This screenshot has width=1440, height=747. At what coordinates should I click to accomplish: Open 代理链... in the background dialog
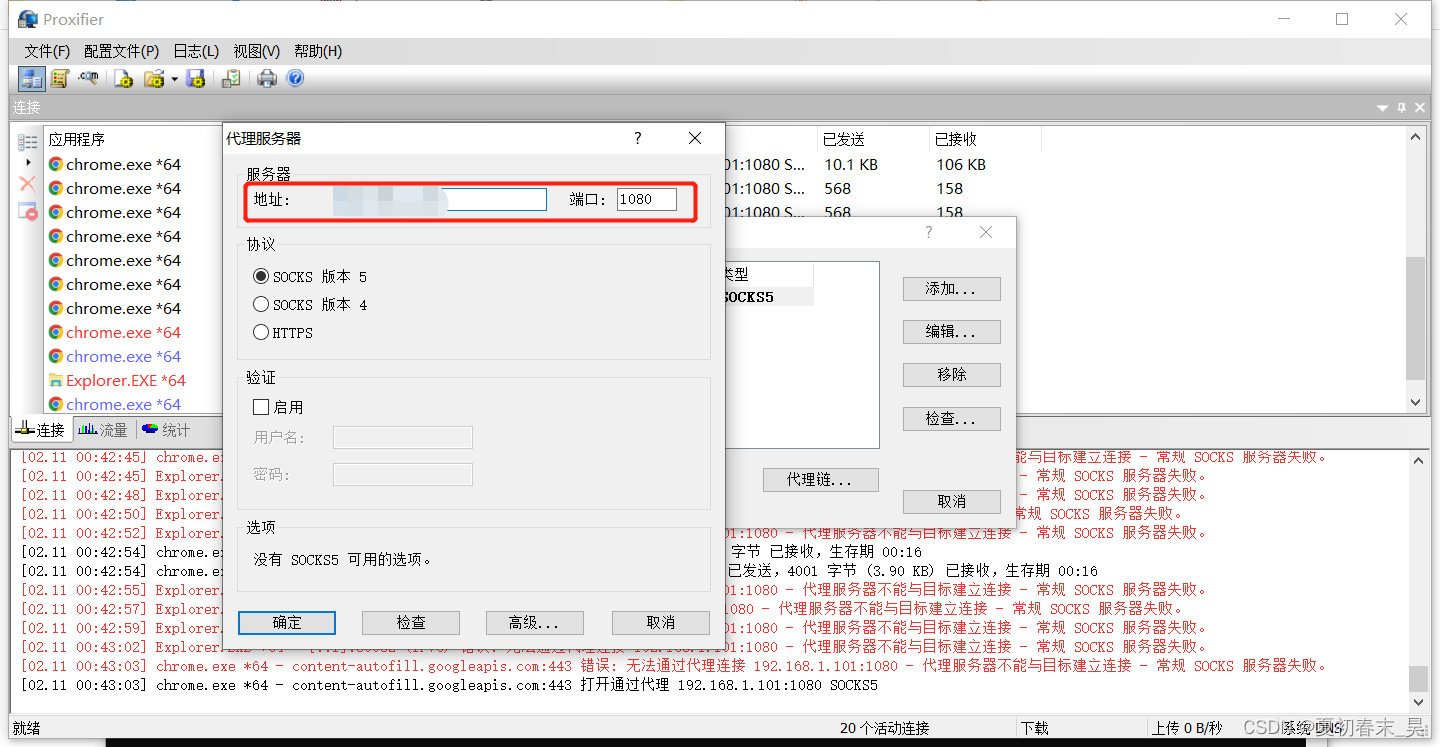(820, 479)
